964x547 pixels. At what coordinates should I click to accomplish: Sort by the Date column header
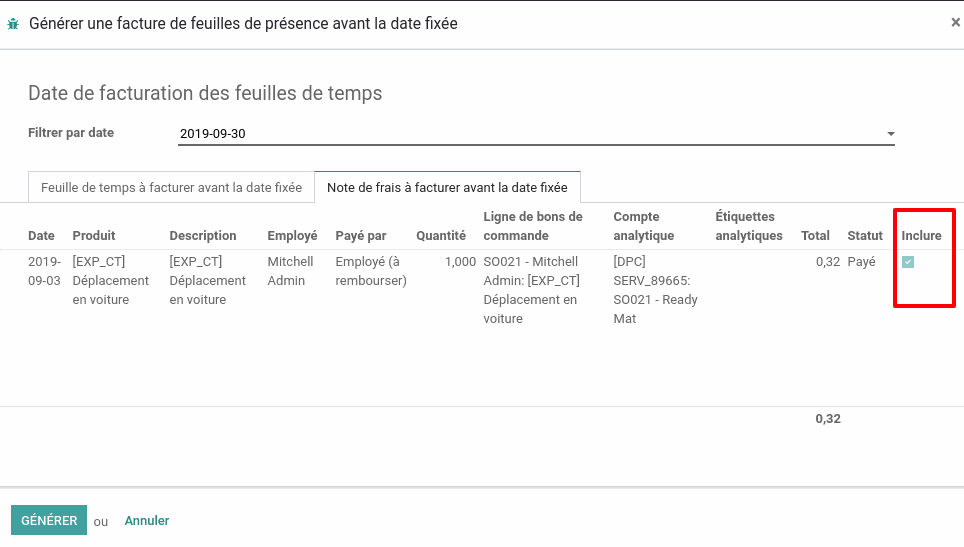pos(41,235)
